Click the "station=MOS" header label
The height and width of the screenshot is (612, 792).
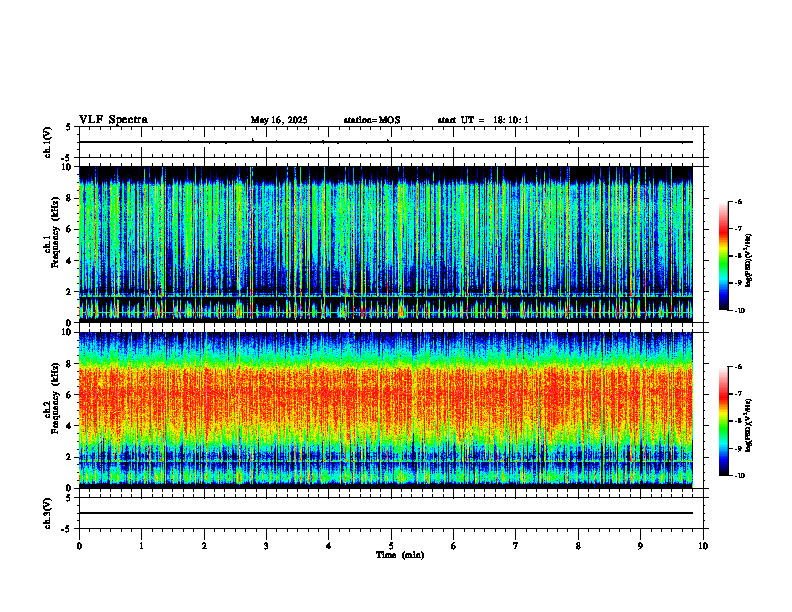point(372,120)
